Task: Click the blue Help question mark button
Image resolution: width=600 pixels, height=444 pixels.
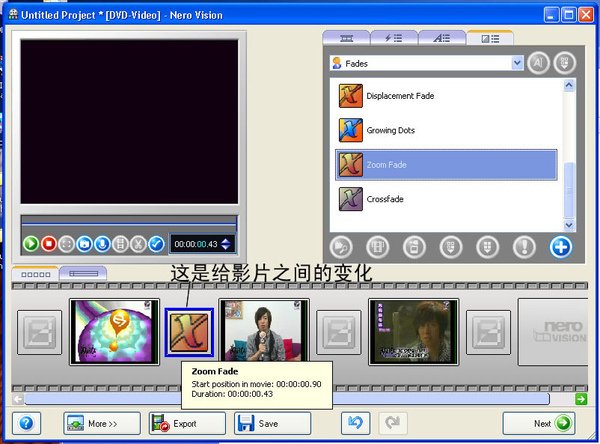Action: 26,423
